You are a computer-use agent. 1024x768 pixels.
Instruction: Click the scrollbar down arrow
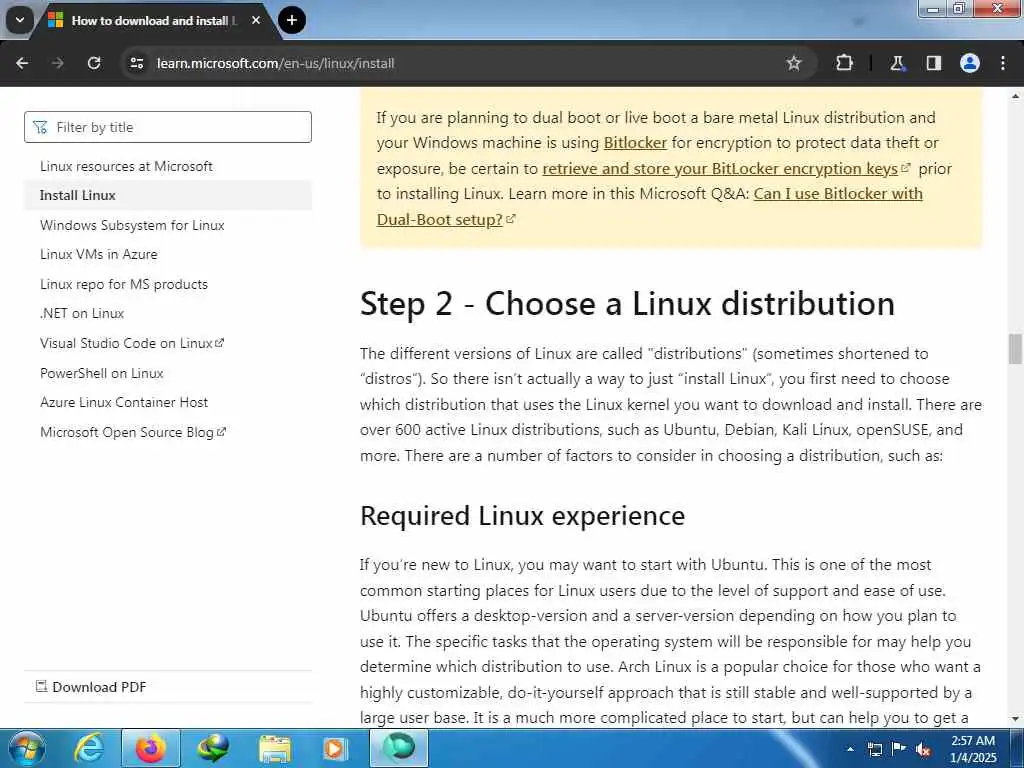point(1015,719)
